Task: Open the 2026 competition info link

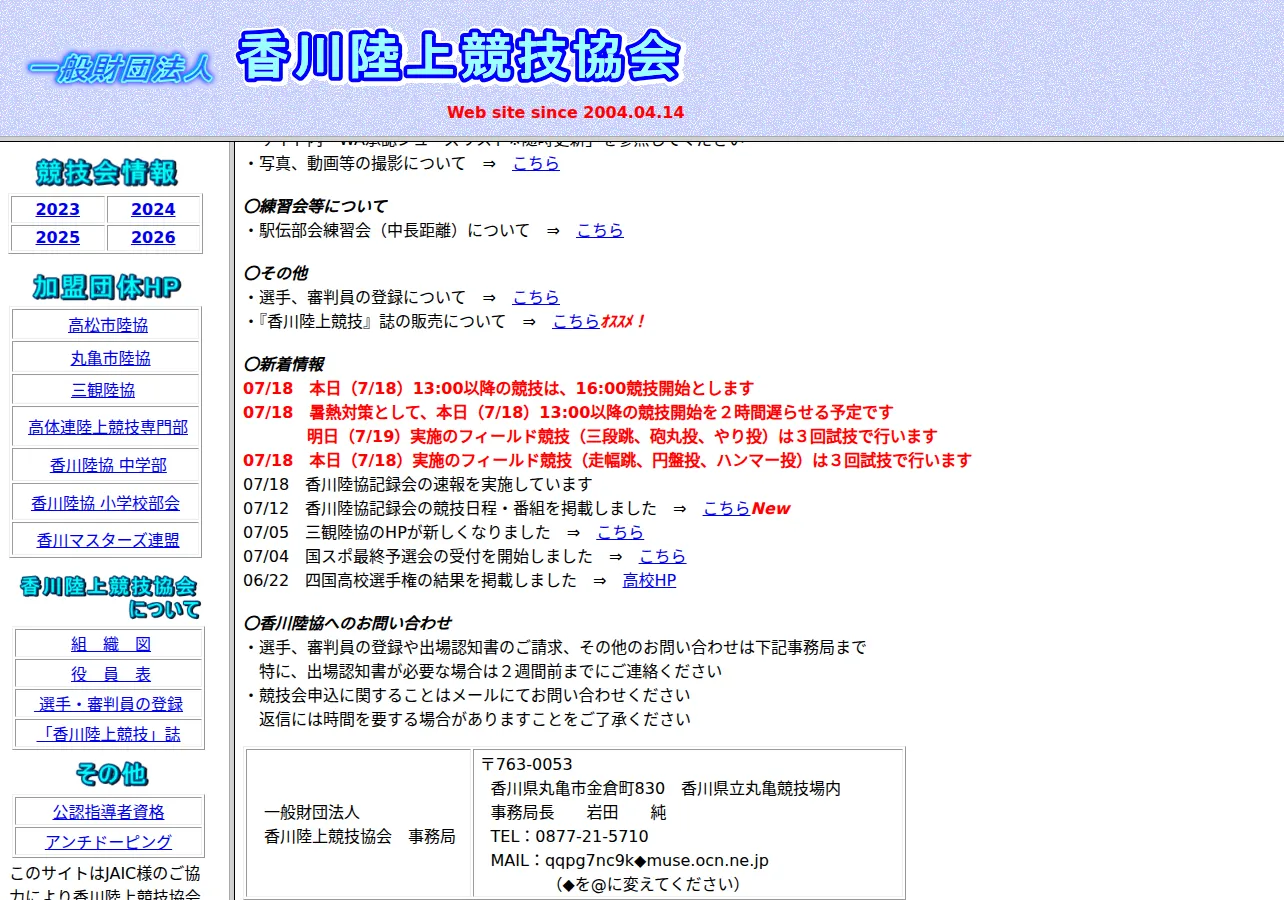Action: click(153, 237)
